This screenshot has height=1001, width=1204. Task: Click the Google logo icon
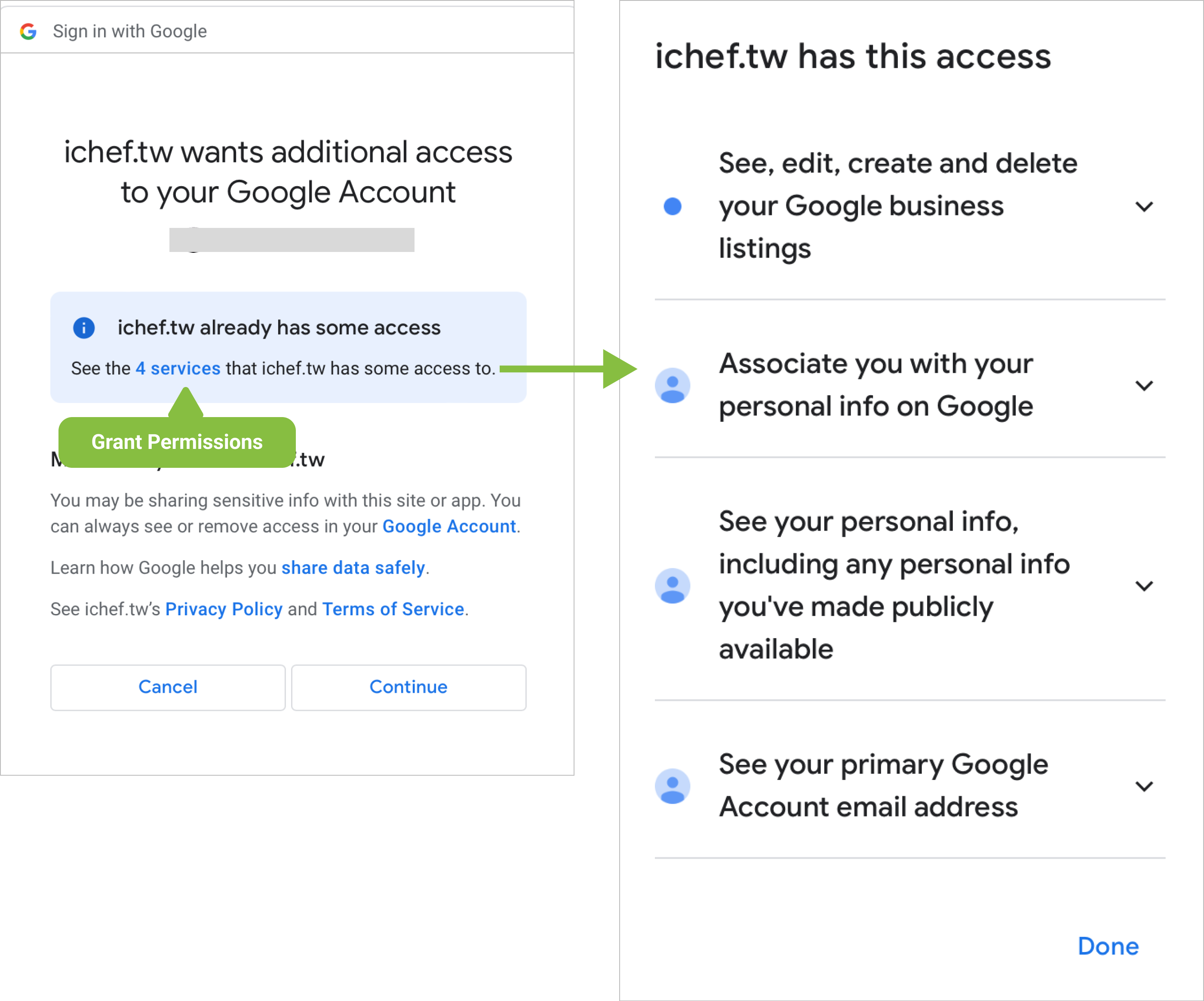[28, 31]
